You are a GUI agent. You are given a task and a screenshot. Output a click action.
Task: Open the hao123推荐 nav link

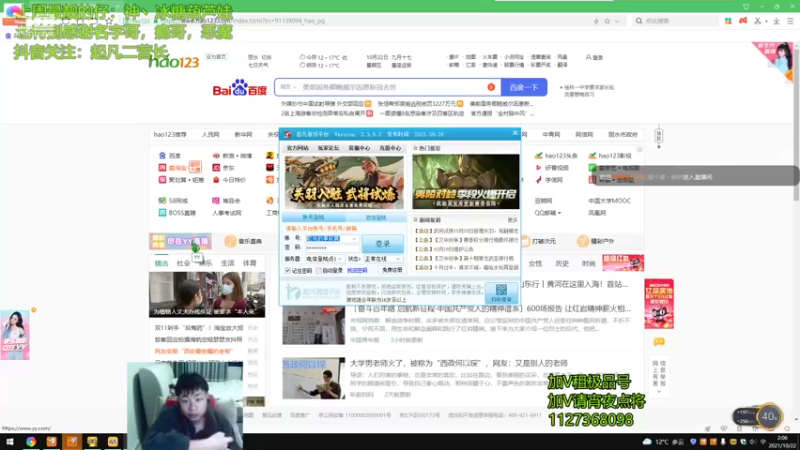click(x=170, y=135)
